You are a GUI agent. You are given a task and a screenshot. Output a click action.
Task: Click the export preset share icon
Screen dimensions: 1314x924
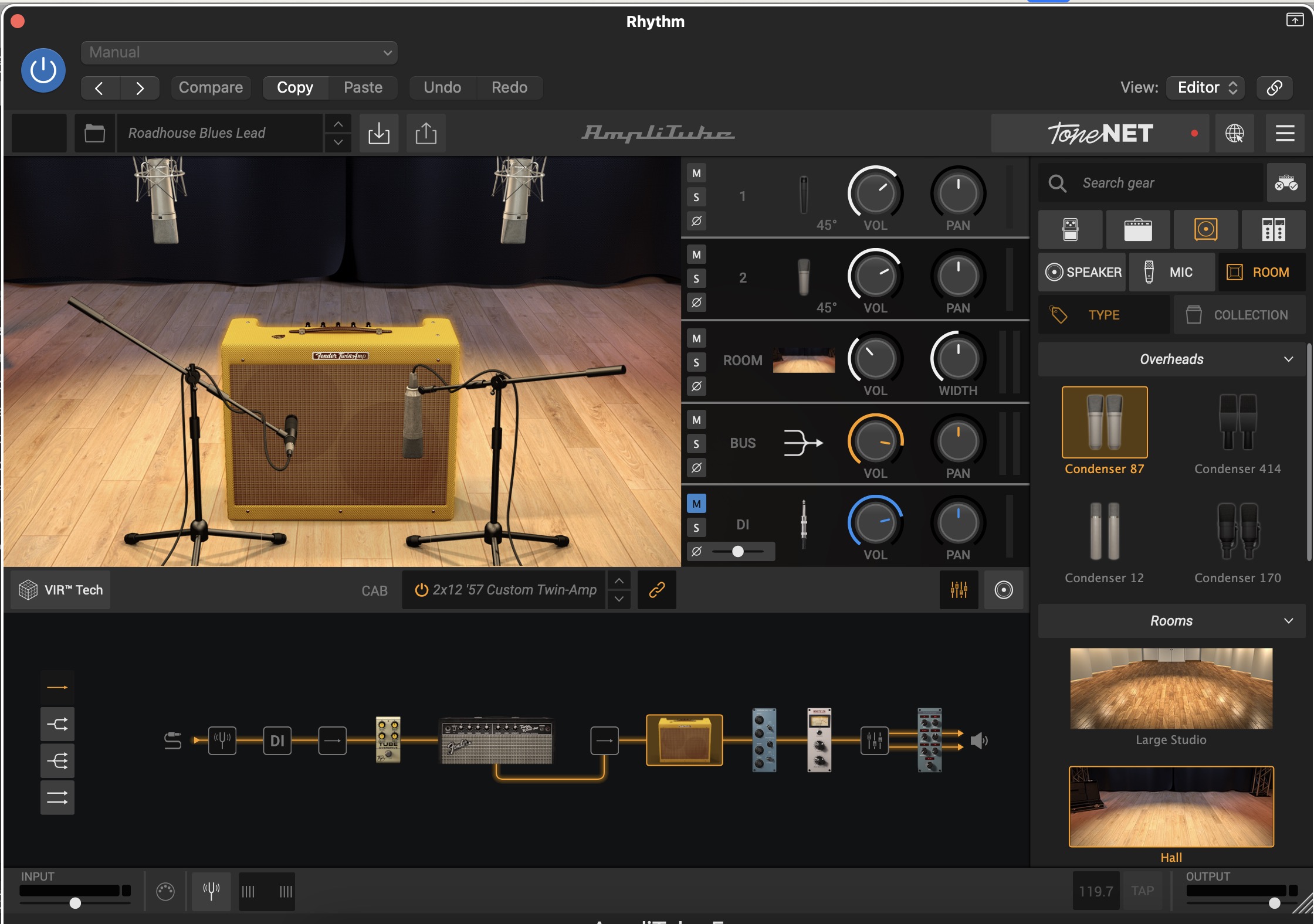pos(426,134)
